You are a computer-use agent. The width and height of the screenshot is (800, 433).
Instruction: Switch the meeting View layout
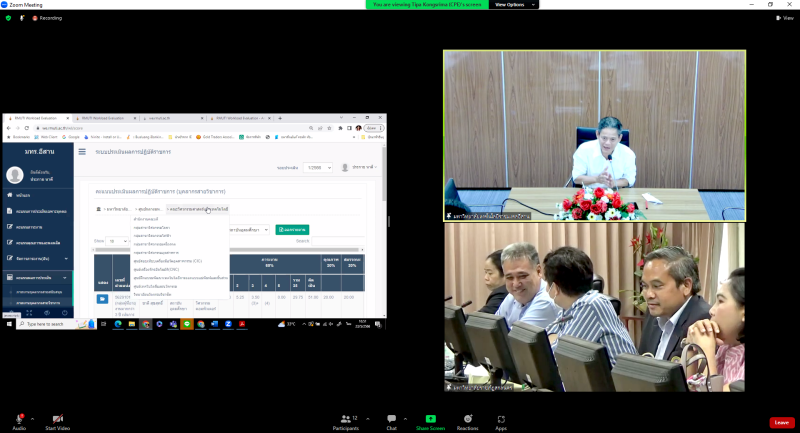tap(786, 18)
